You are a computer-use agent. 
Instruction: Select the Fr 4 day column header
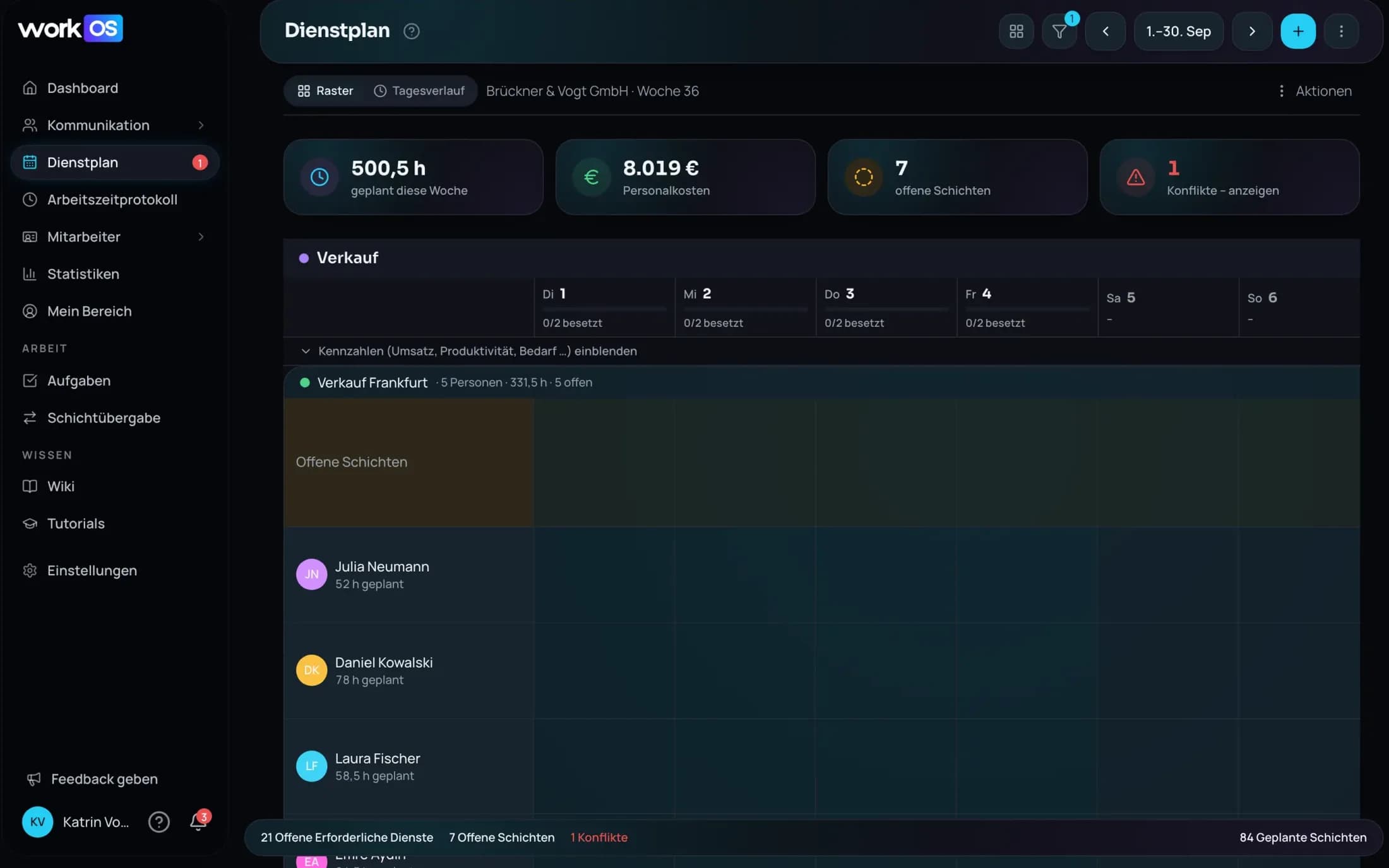coord(1027,307)
